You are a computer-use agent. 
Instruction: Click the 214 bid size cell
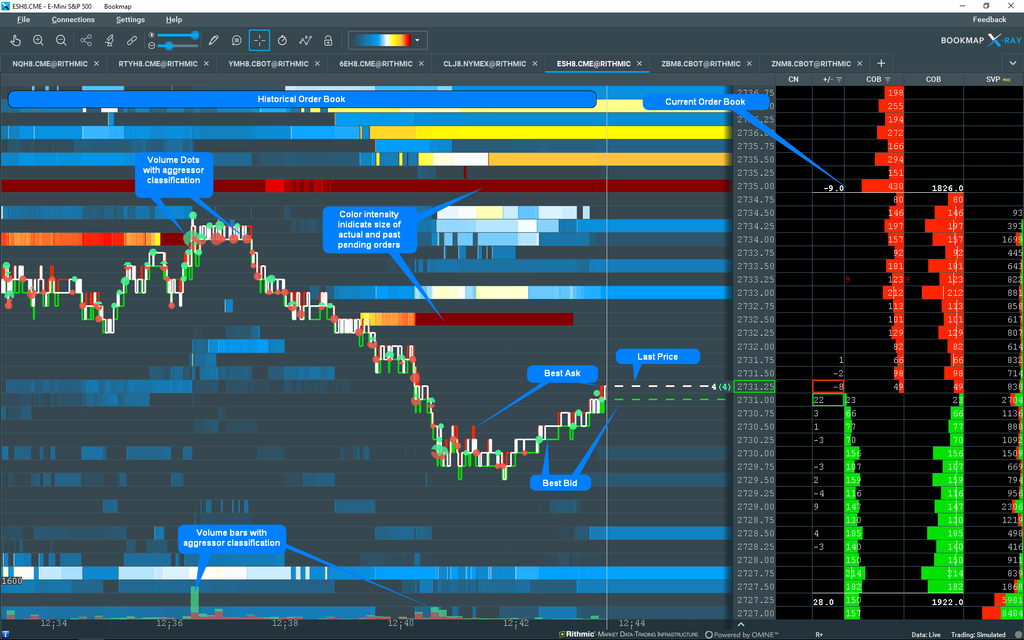(854, 573)
